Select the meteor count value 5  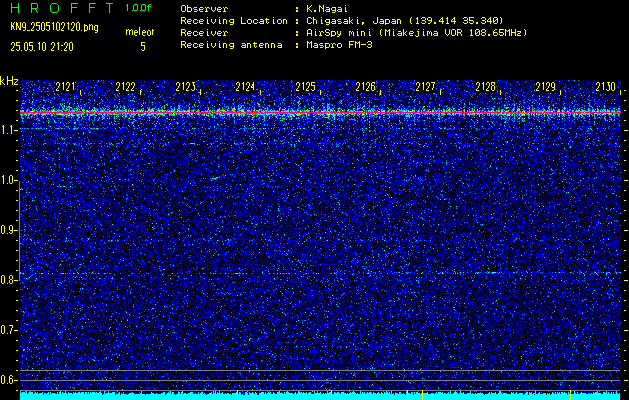[143, 47]
